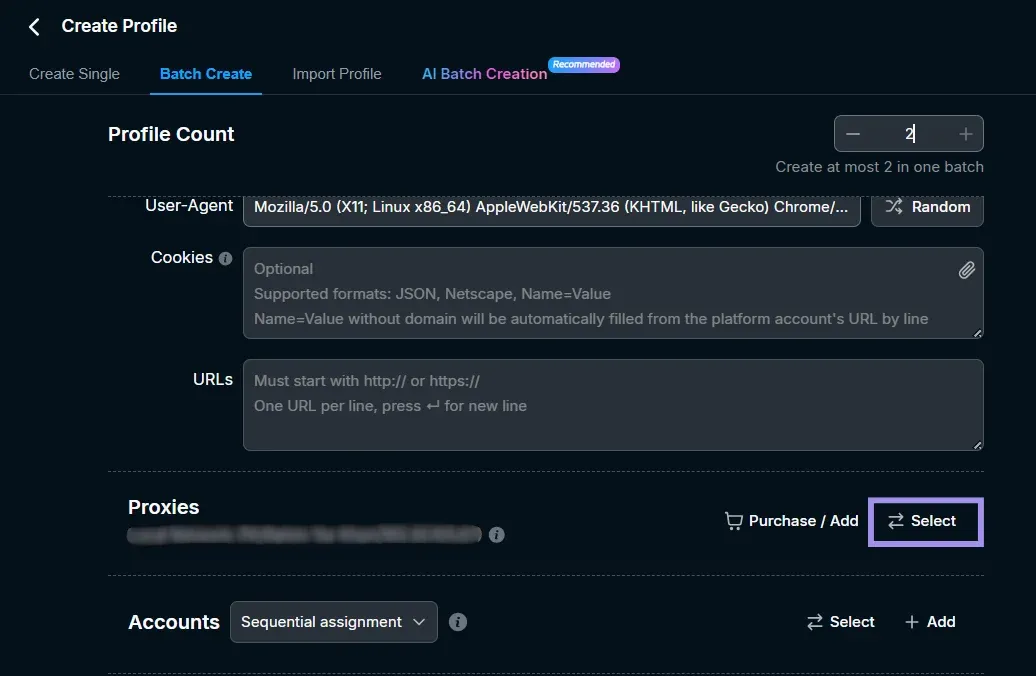
Task: Open the Batch Create tab
Action: click(205, 74)
